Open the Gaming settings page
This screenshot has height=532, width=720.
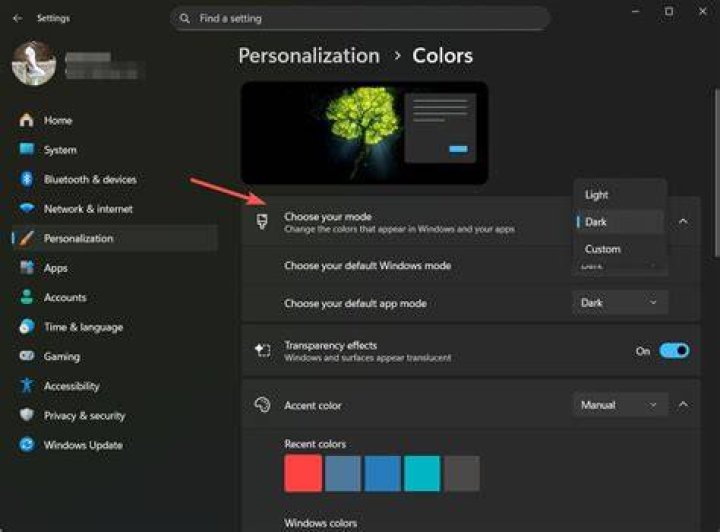coord(115,356)
